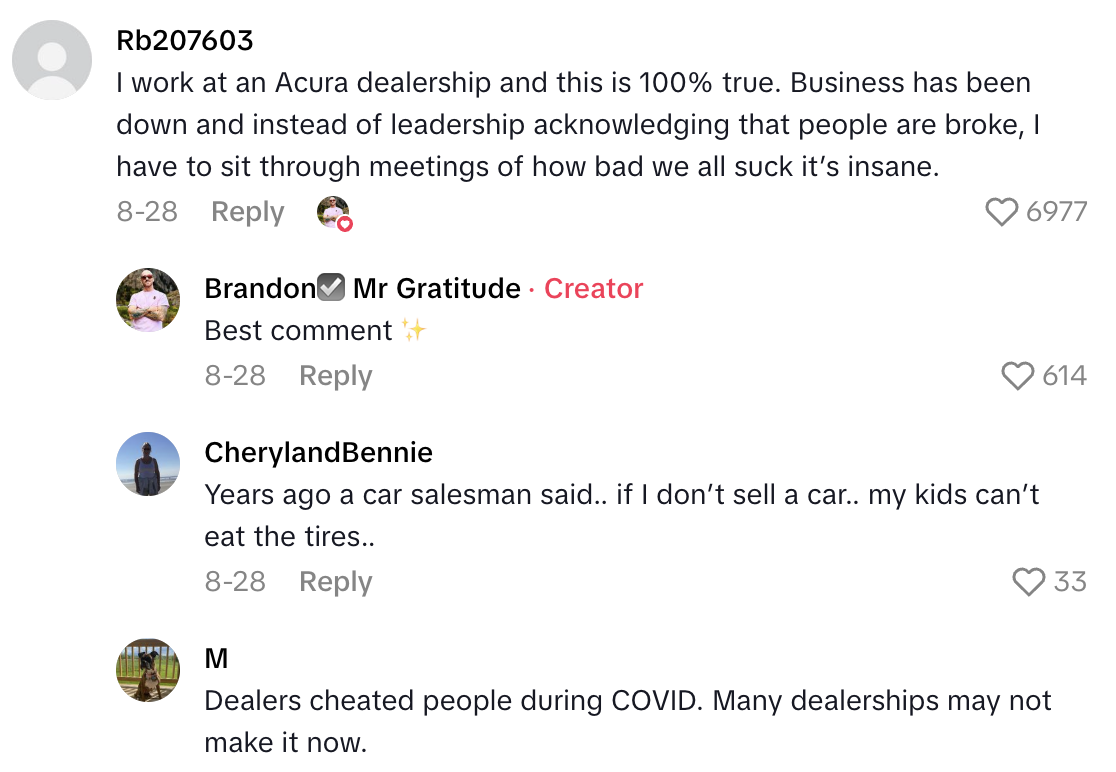Click the 8-28 timestamp on the first comment
Screen dimensions: 1116x772
pos(147,211)
